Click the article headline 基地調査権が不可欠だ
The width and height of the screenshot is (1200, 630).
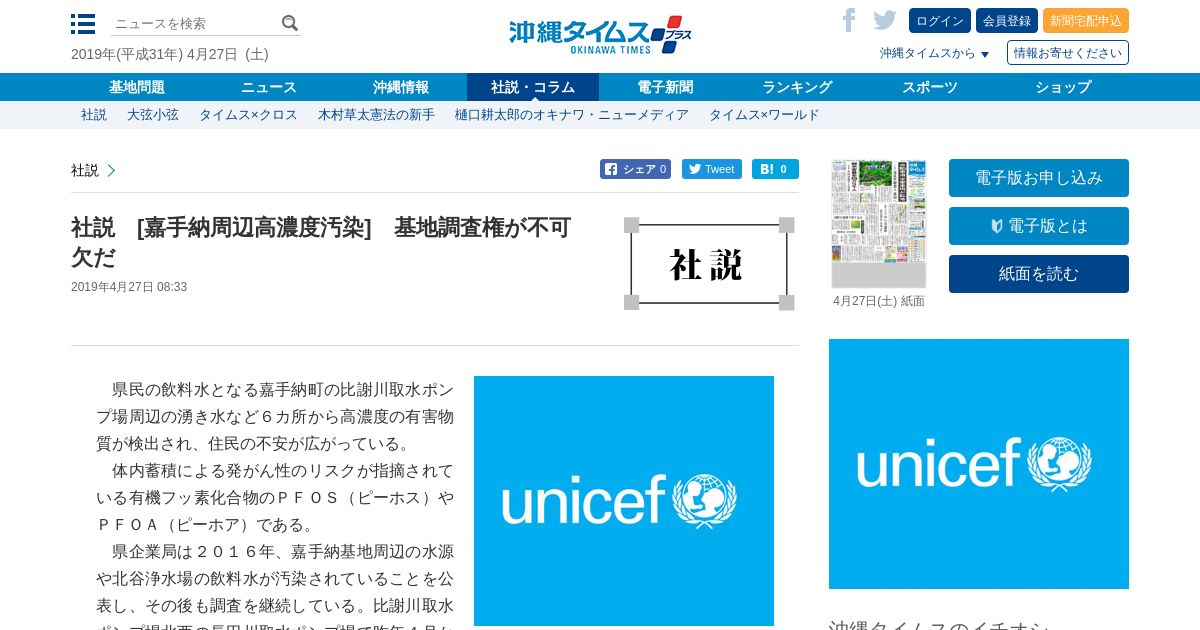[x=321, y=242]
